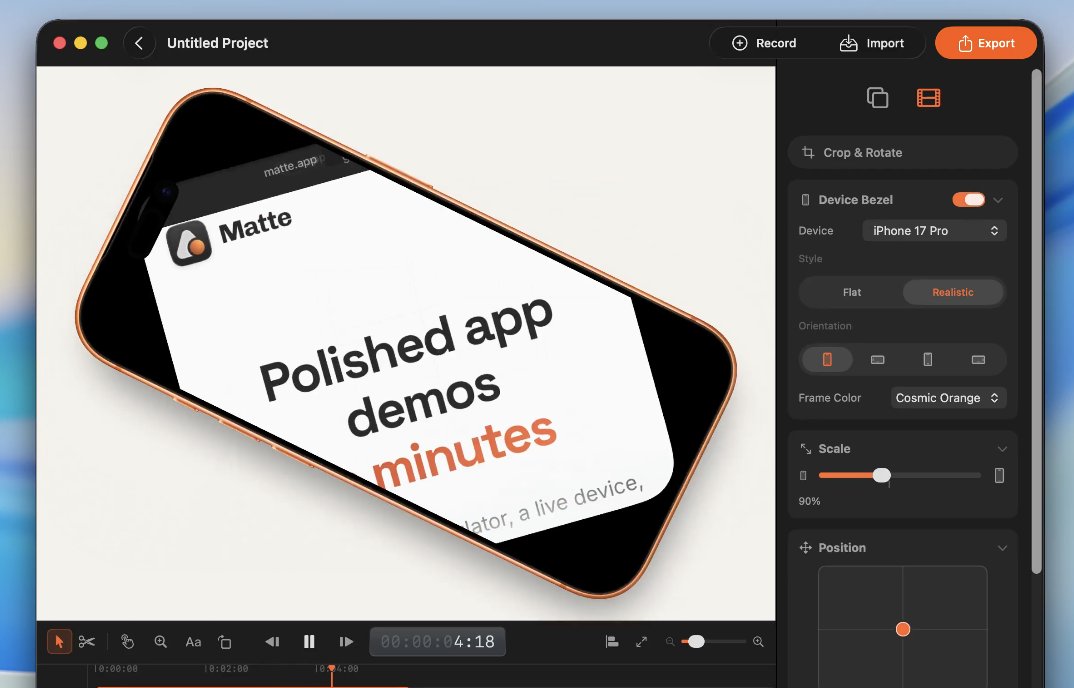Click the Scale slider handle
This screenshot has height=688, width=1074.
[882, 475]
